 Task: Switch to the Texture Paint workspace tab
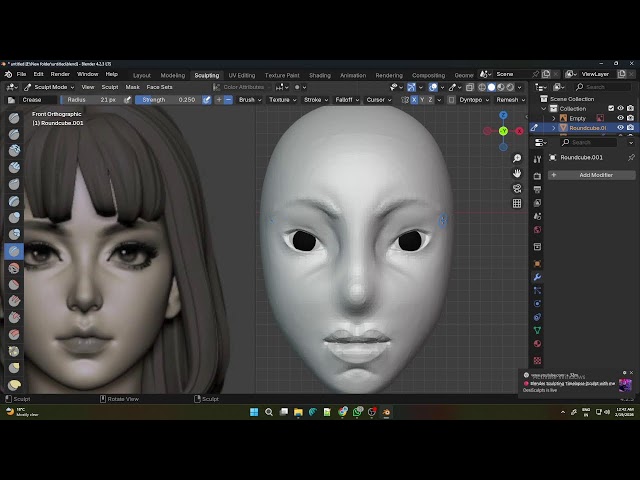(x=282, y=75)
